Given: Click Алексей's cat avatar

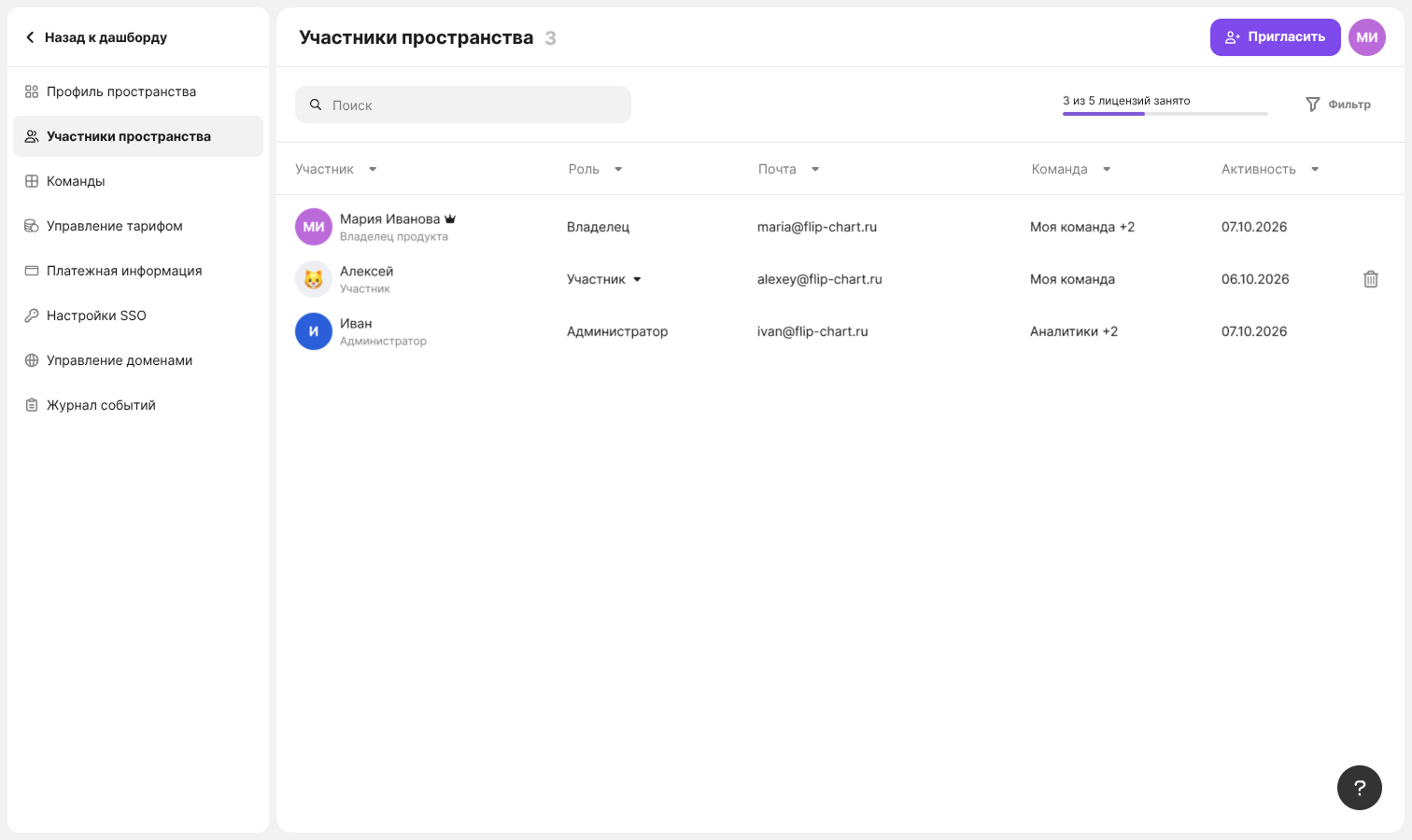Looking at the screenshot, I should click(314, 279).
